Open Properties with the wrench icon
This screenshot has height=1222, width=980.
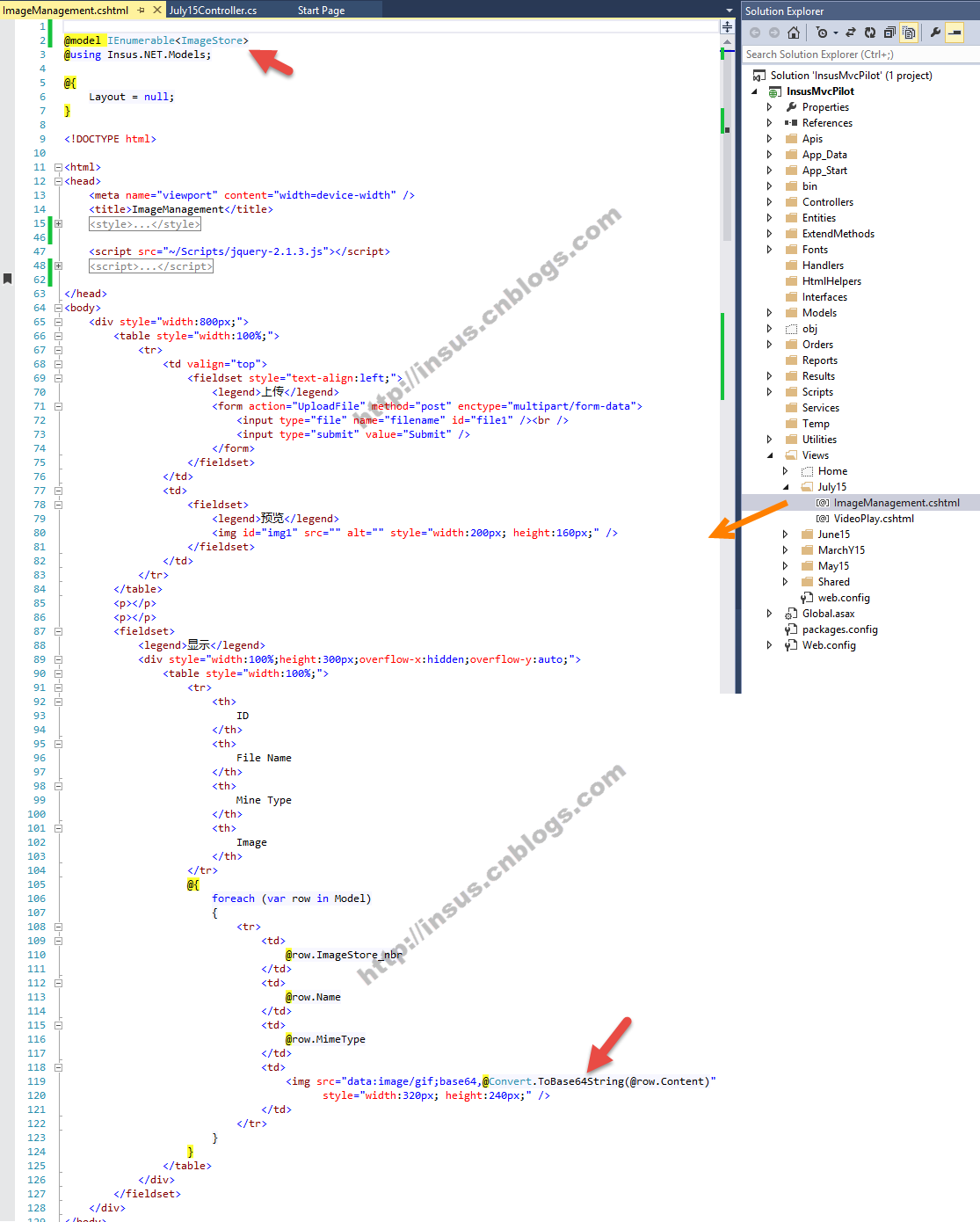click(x=935, y=33)
